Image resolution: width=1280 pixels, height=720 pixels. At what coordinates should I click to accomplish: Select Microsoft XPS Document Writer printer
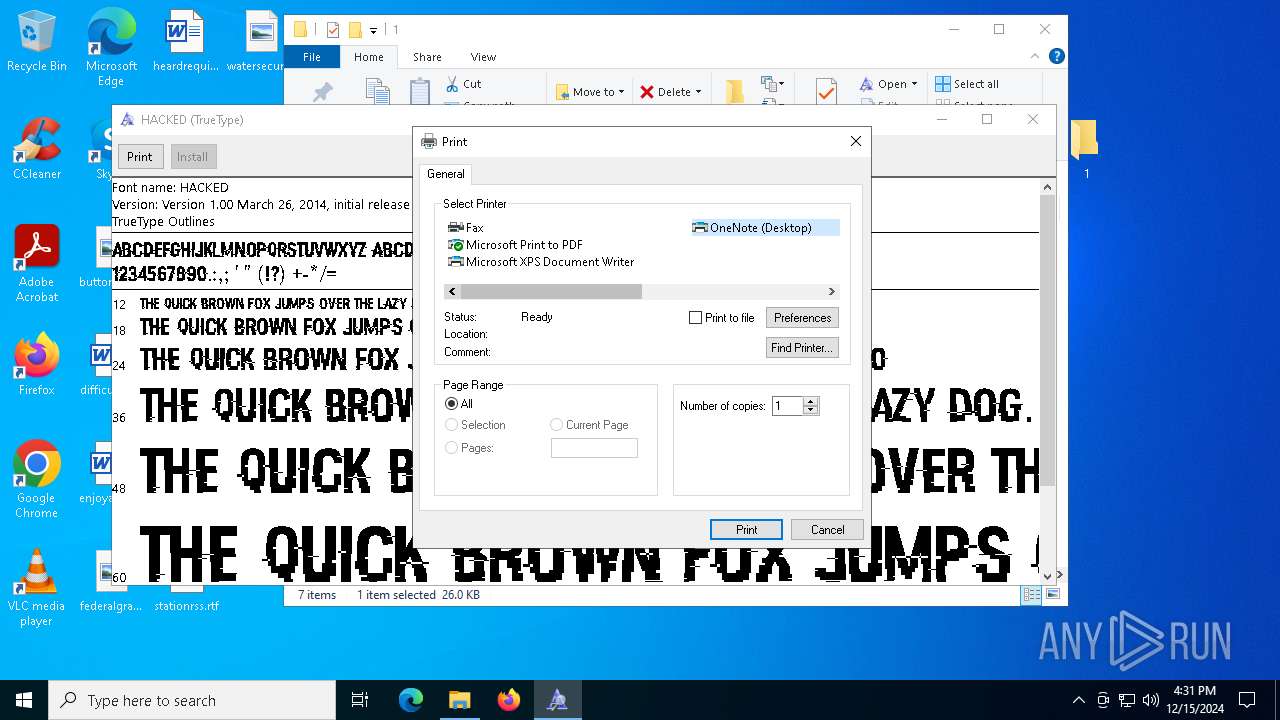coord(541,262)
